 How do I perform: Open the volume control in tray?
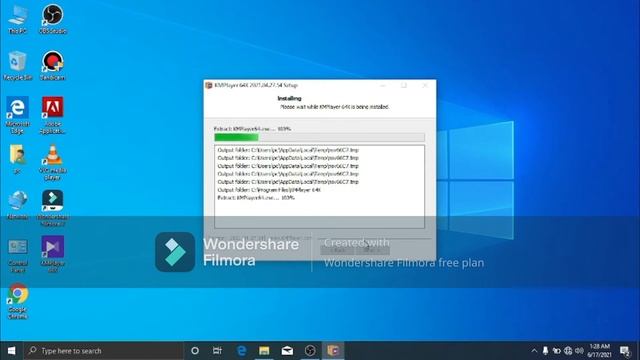tap(579, 351)
